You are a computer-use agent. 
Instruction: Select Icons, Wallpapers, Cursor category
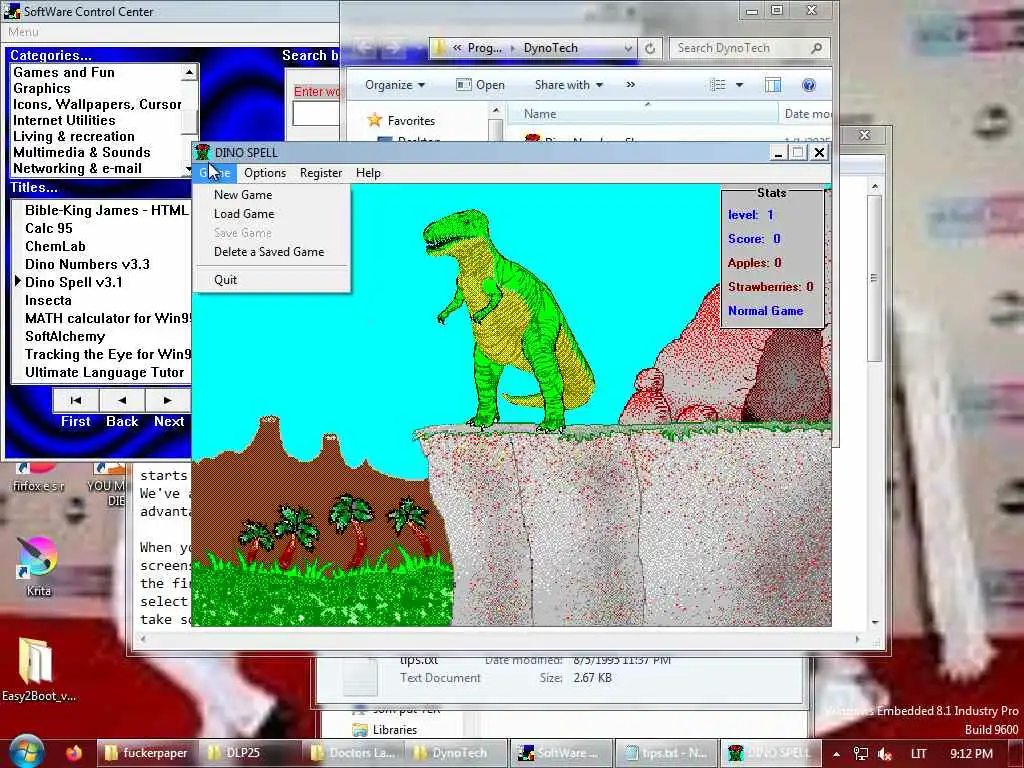[97, 104]
